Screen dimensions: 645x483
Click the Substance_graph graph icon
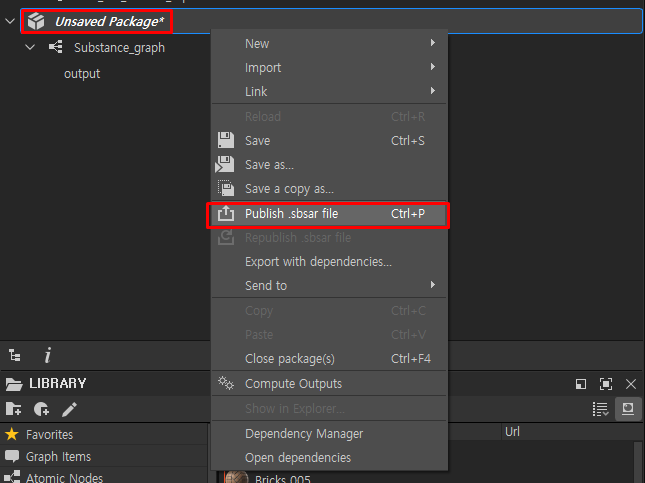pyautogui.click(x=56, y=47)
